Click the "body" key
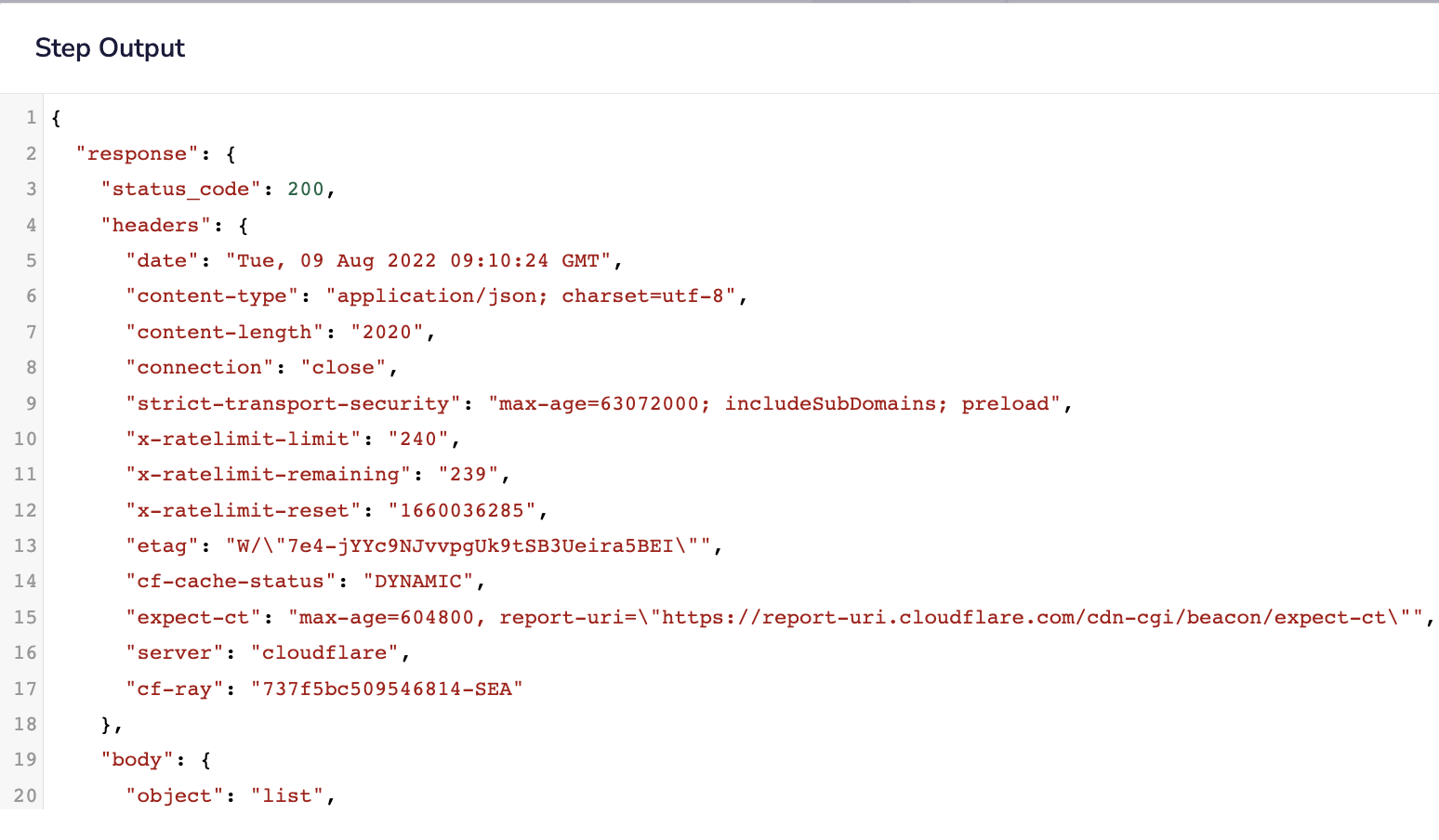 pos(138,760)
